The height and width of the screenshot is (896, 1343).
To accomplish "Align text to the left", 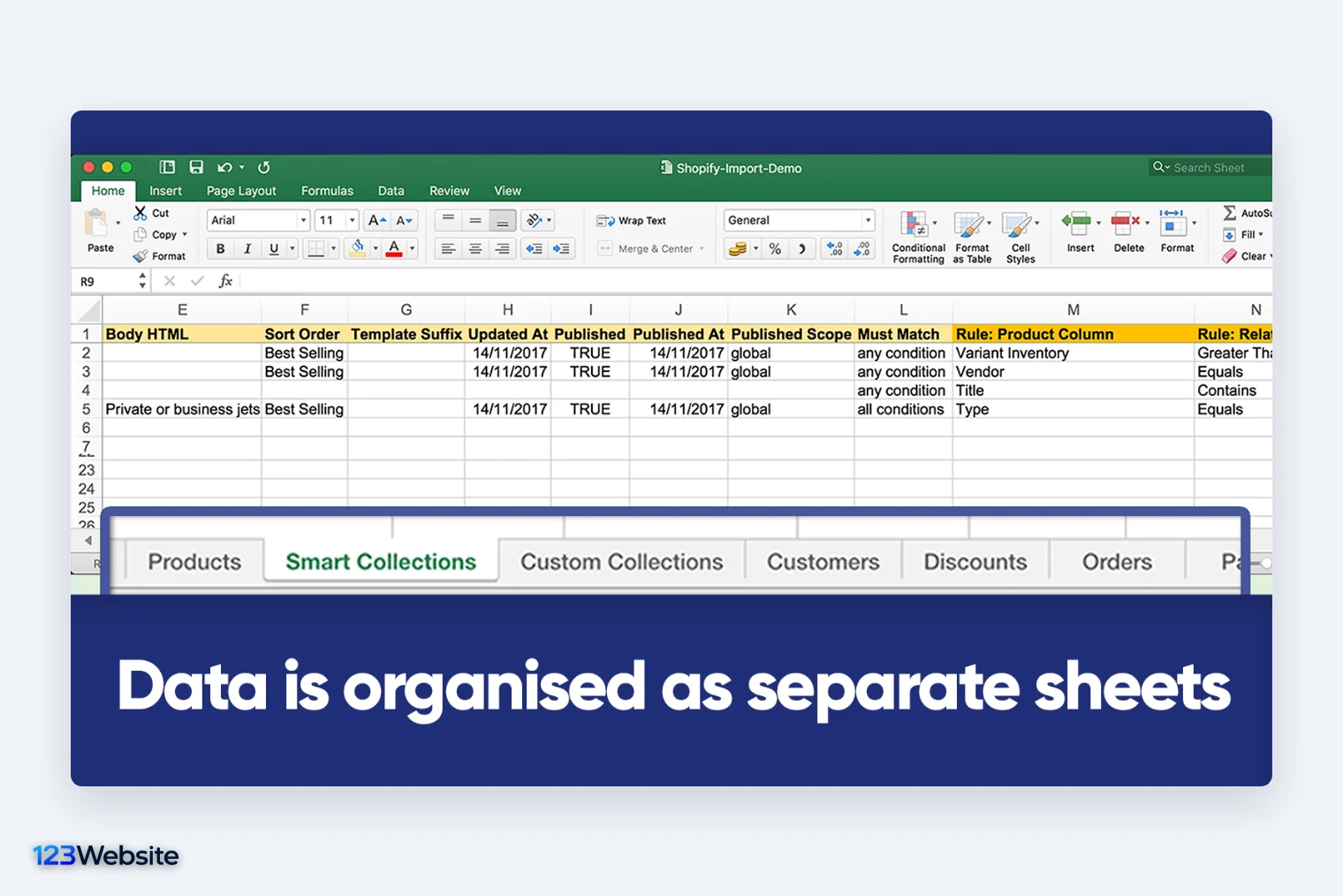I will click(449, 249).
